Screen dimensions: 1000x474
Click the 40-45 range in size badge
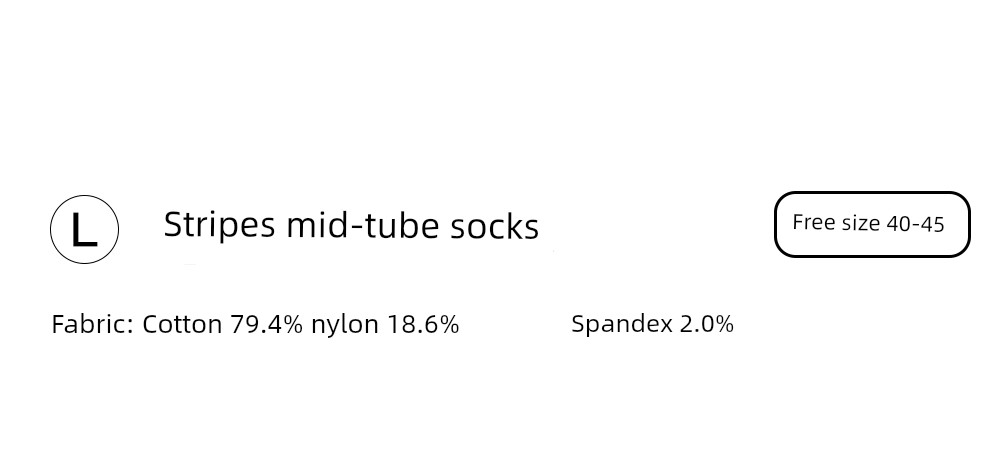tap(915, 224)
